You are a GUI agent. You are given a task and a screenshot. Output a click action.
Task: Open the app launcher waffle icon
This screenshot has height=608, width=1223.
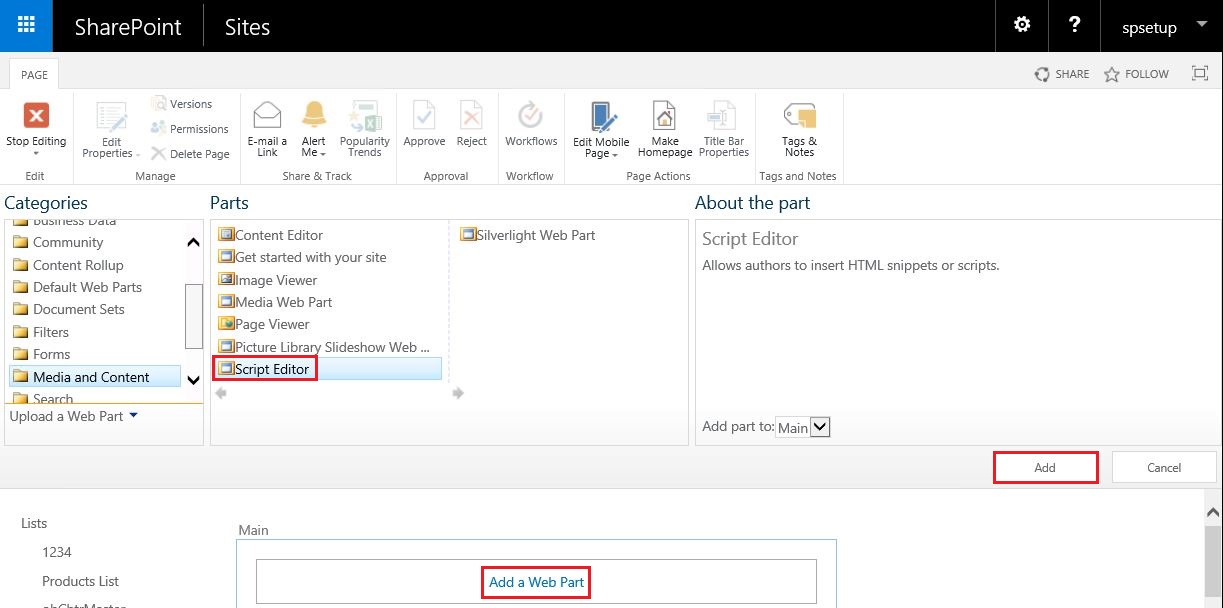pos(27,26)
